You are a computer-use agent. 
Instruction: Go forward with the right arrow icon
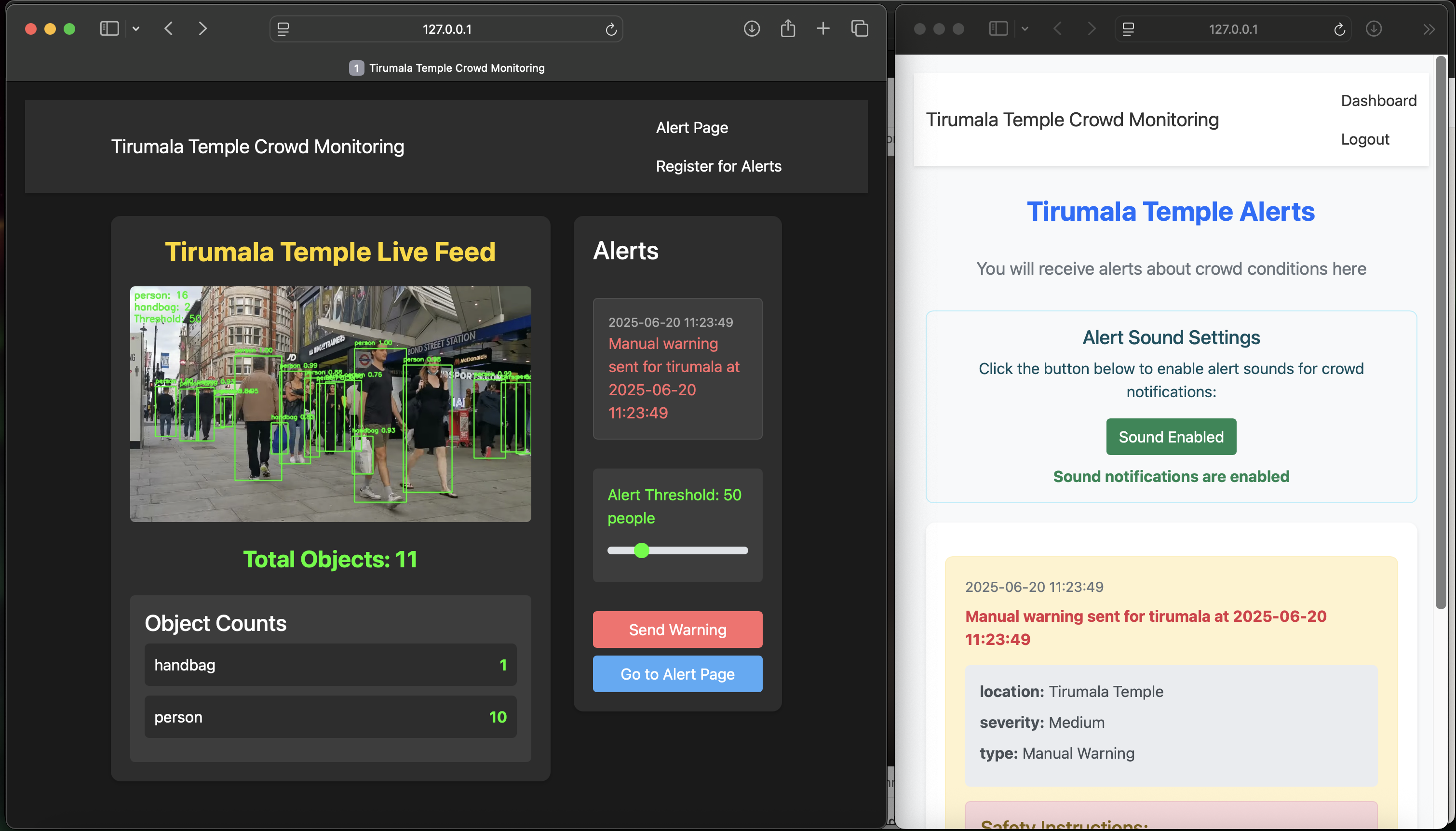[x=202, y=28]
